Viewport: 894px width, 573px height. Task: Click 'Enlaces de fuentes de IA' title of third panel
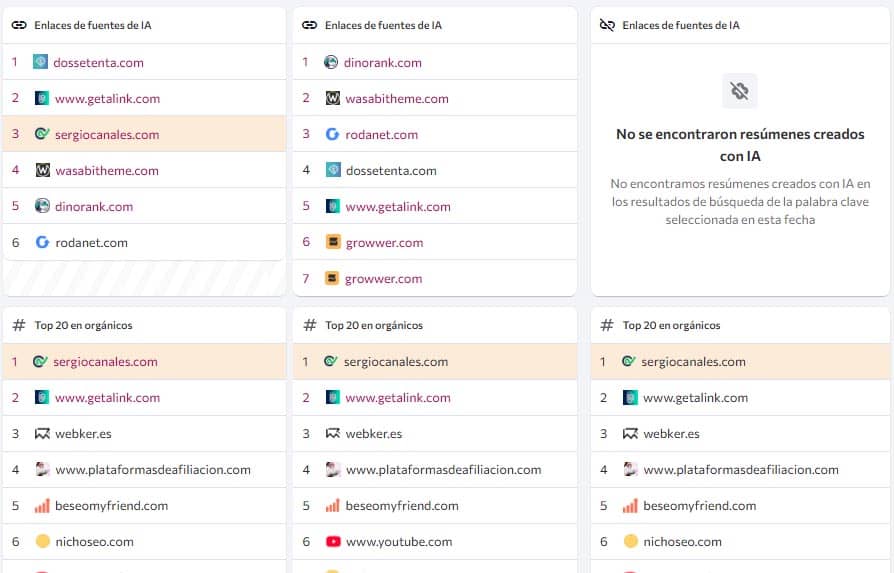(x=681, y=25)
